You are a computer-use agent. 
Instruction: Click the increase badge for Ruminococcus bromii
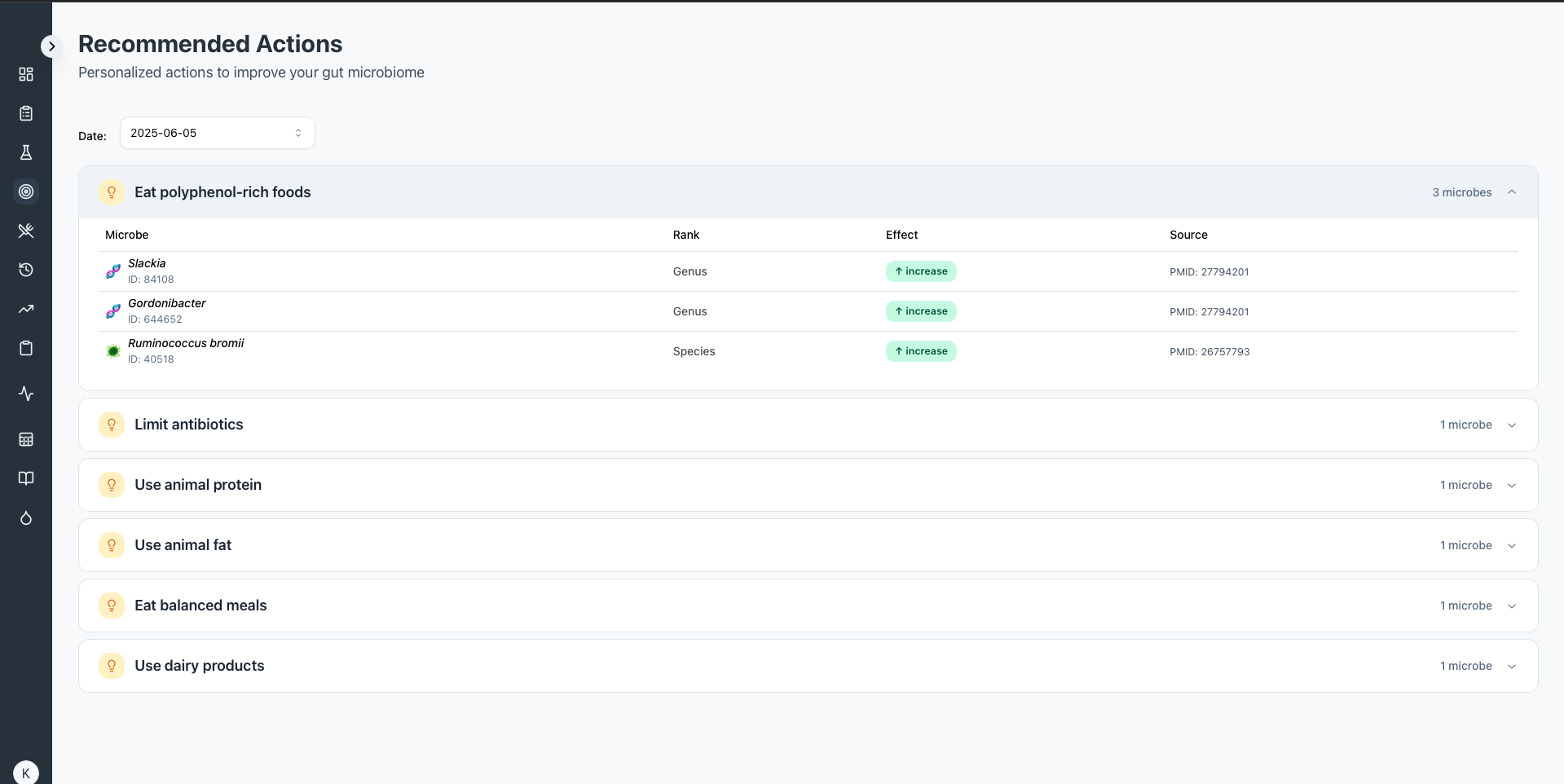[921, 351]
